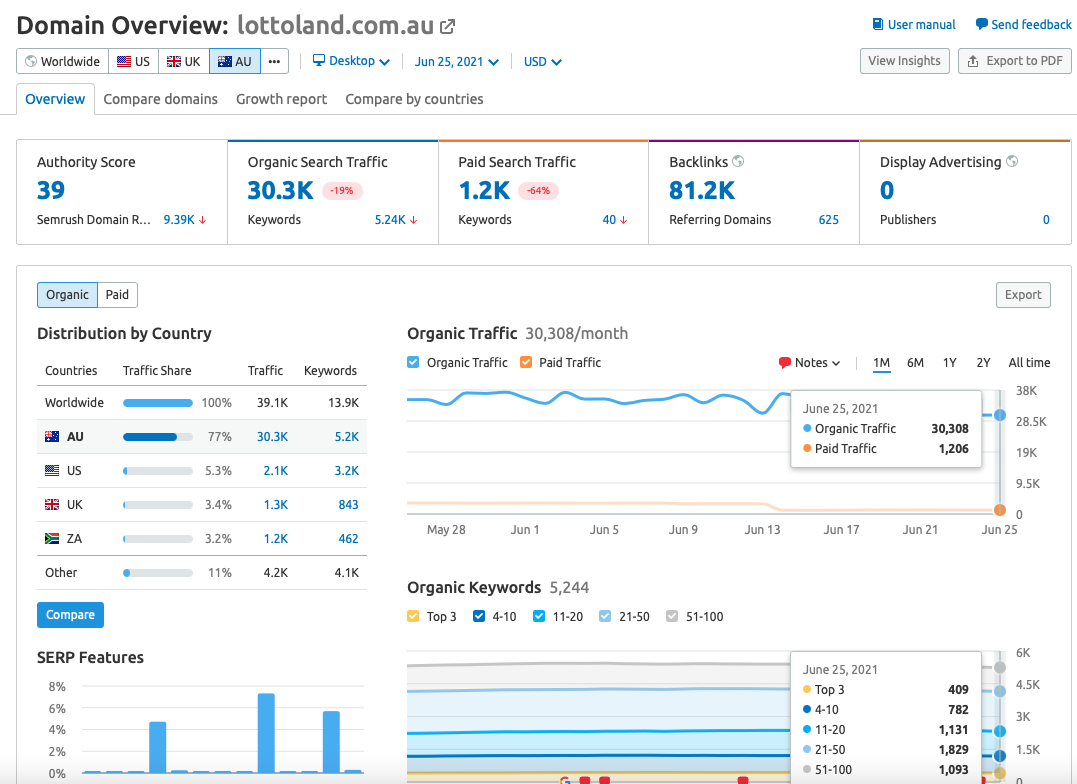1077x784 pixels.
Task: Expand the Jun 25, 2021 date picker
Action: click(x=456, y=61)
